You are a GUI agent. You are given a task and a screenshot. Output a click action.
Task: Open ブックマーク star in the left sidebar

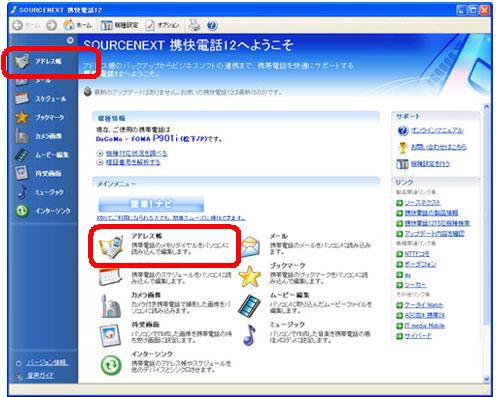pyautogui.click(x=40, y=117)
